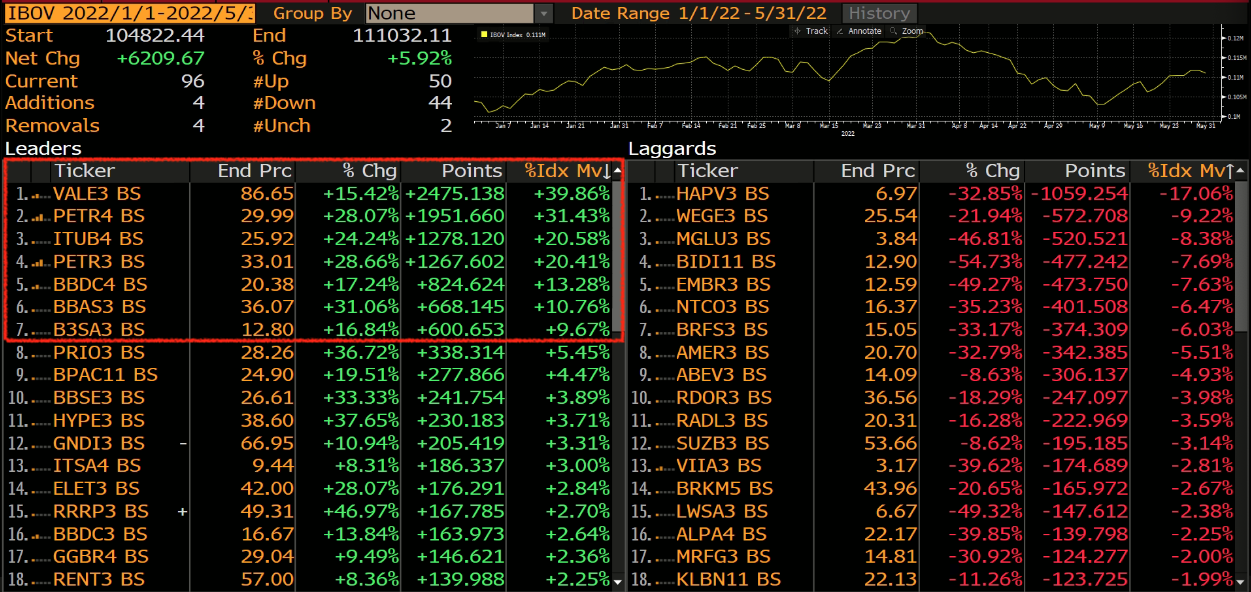Click the +39.86% index move value
This screenshot has width=1251, height=592.
pyautogui.click(x=571, y=193)
